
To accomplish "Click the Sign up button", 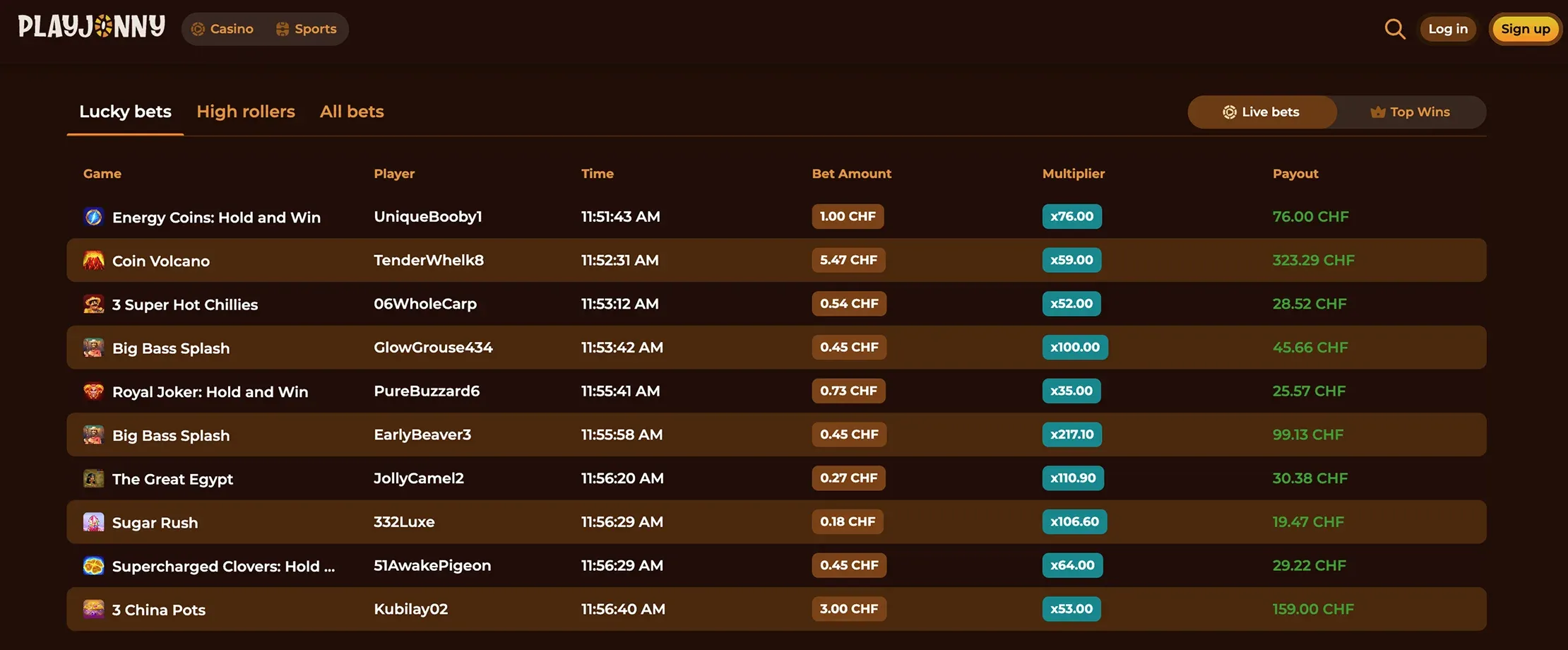I will [1524, 29].
